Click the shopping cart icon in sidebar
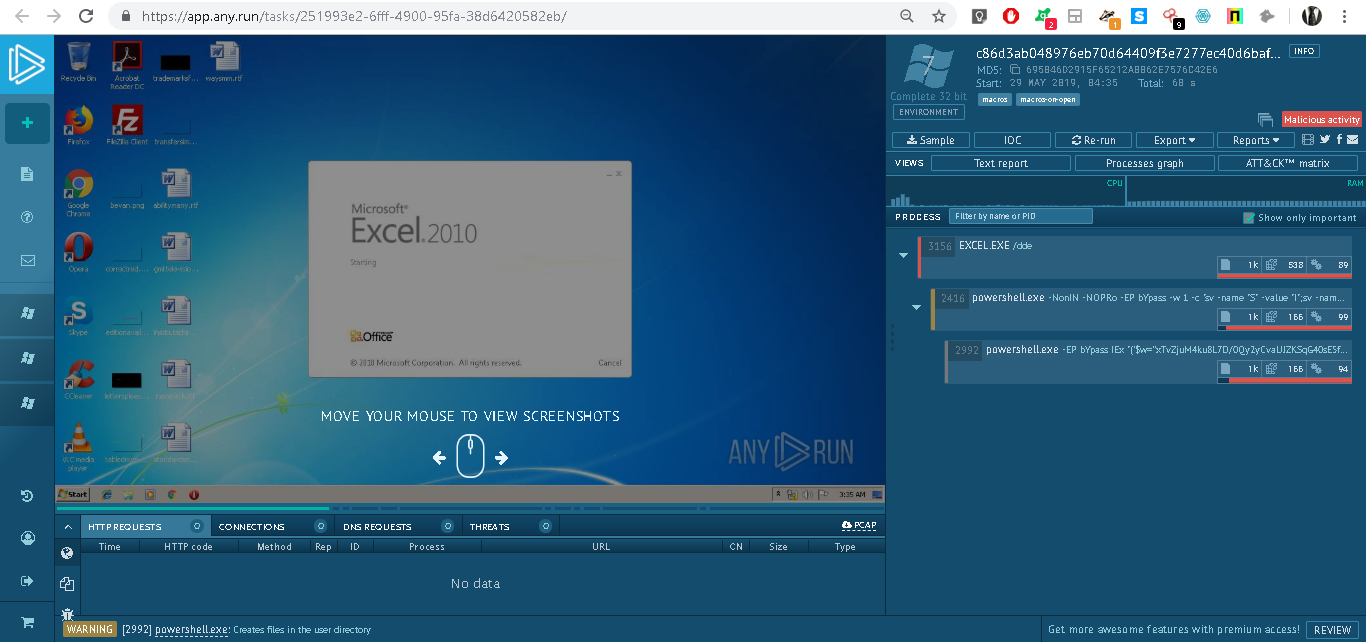 pyautogui.click(x=27, y=622)
